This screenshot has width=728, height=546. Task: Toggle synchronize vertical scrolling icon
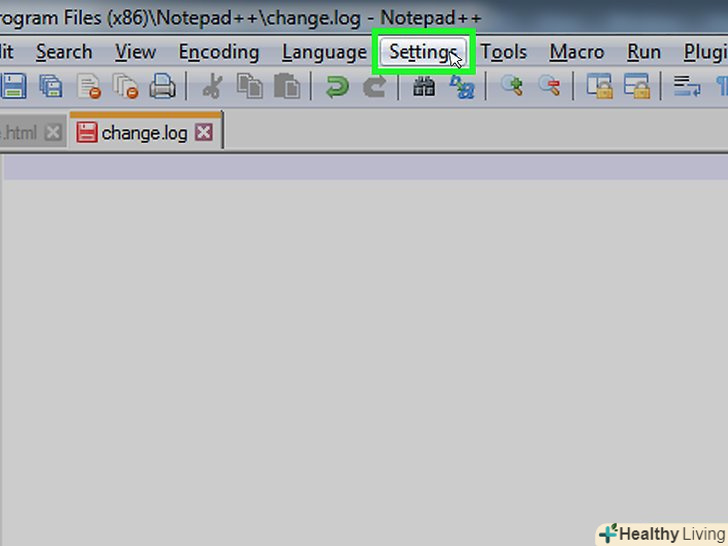point(599,86)
